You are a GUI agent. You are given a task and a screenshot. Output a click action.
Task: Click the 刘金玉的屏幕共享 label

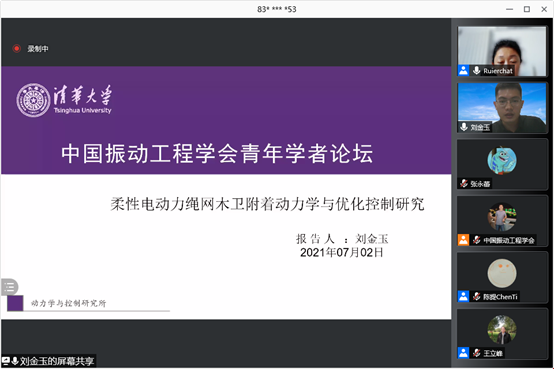tap(57, 361)
